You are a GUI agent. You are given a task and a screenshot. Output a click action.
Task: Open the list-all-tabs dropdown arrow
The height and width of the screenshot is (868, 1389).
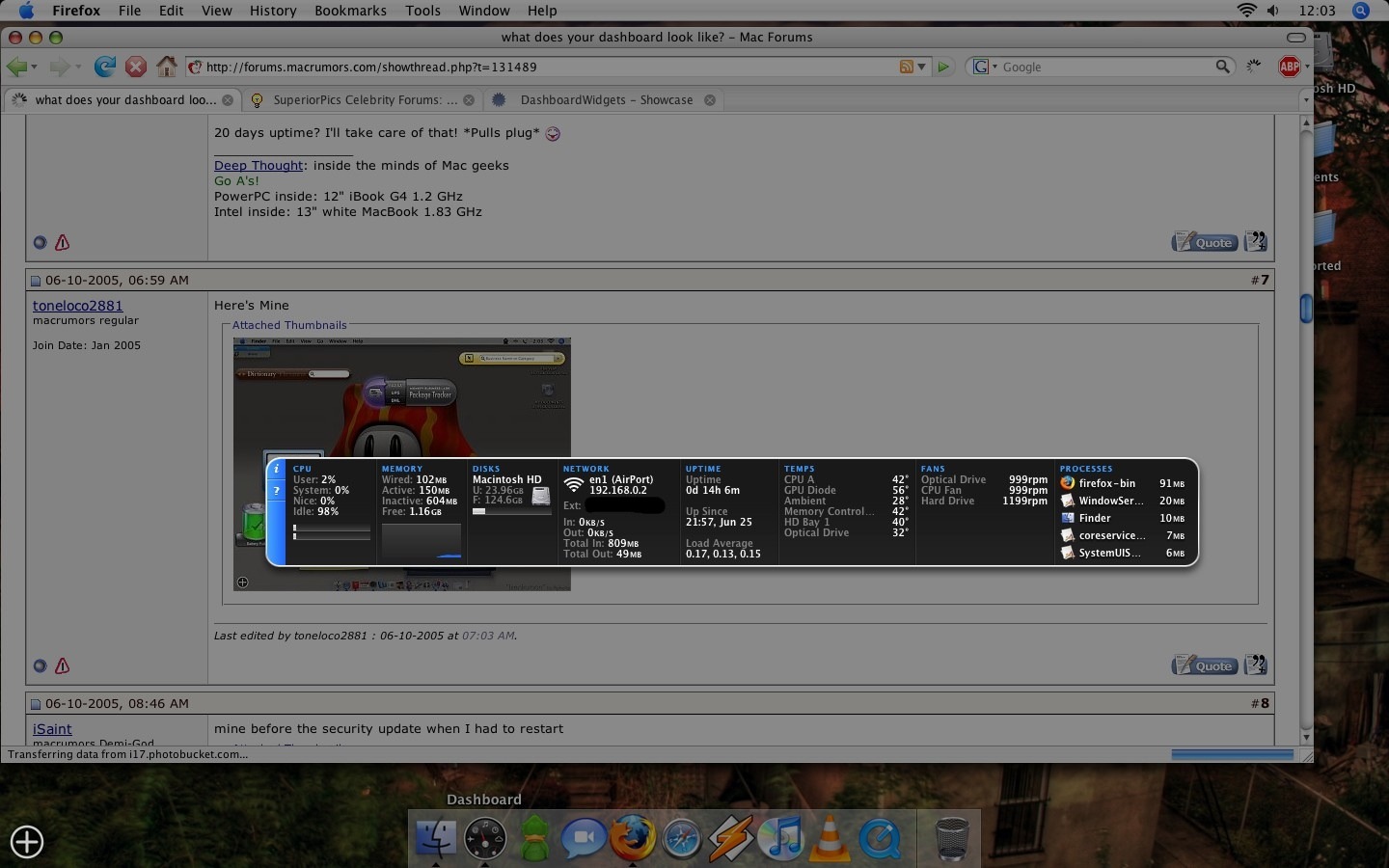coord(1306,100)
